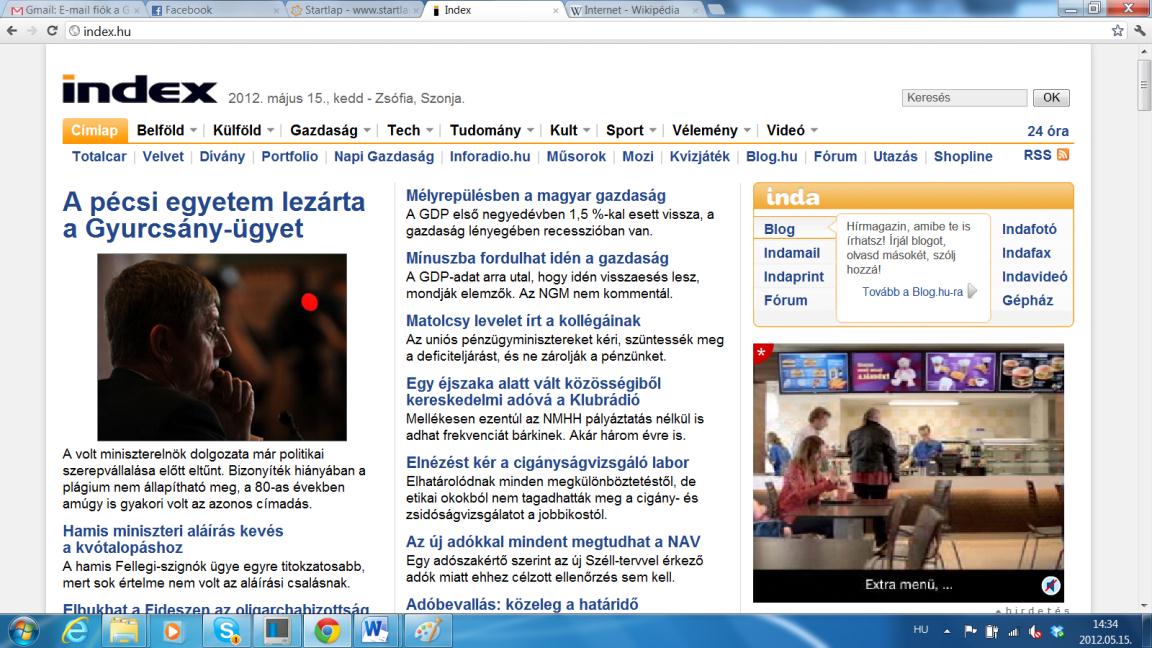Click the index logo
The height and width of the screenshot is (648, 1152).
point(140,90)
